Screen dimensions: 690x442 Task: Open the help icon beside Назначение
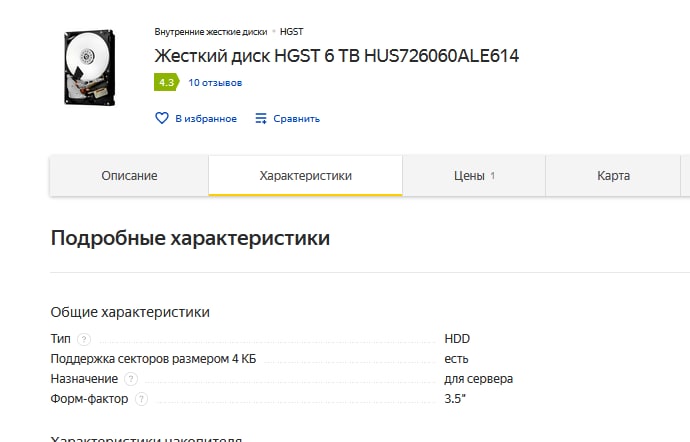[131, 379]
